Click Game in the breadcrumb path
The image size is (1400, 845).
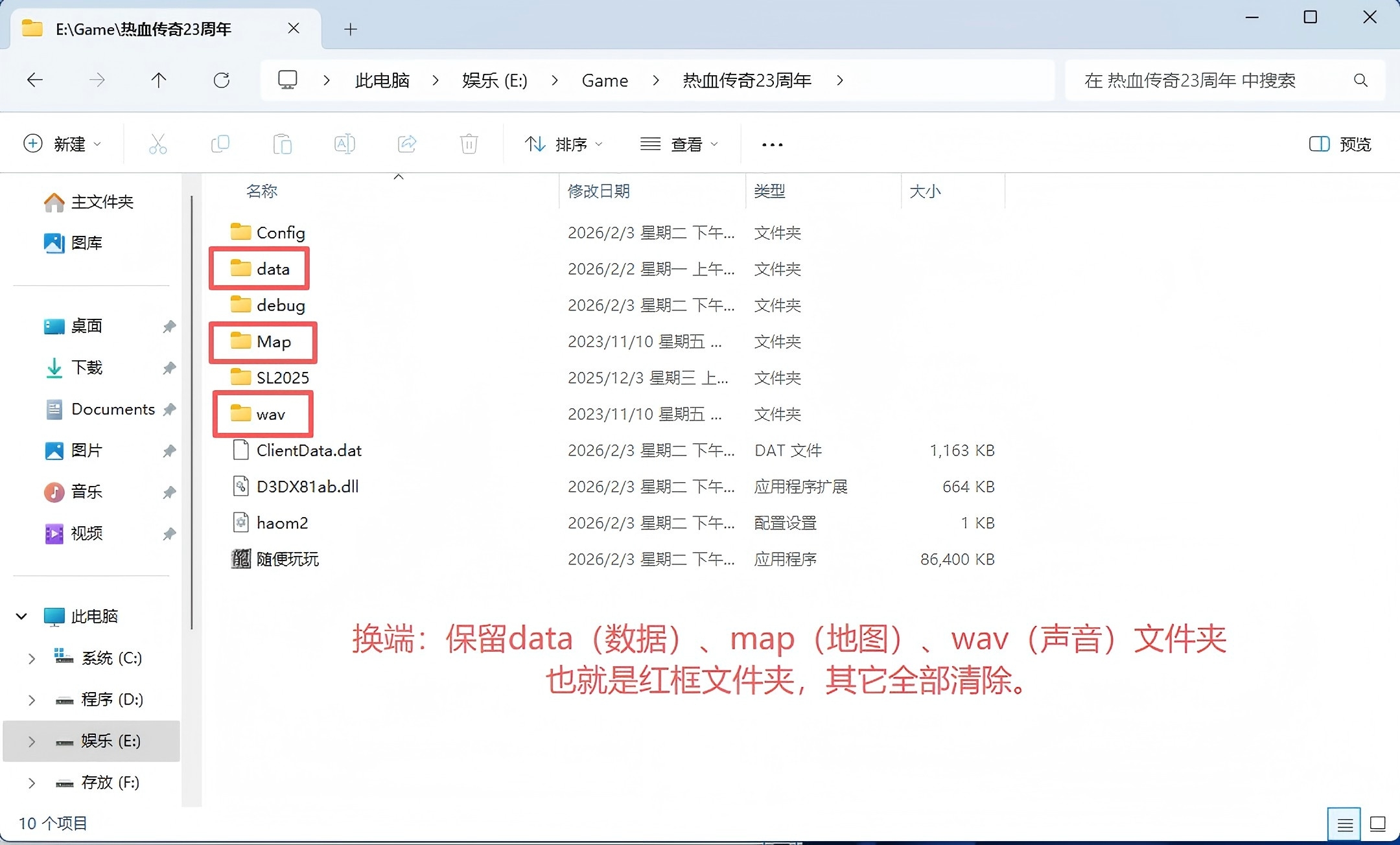pos(605,80)
